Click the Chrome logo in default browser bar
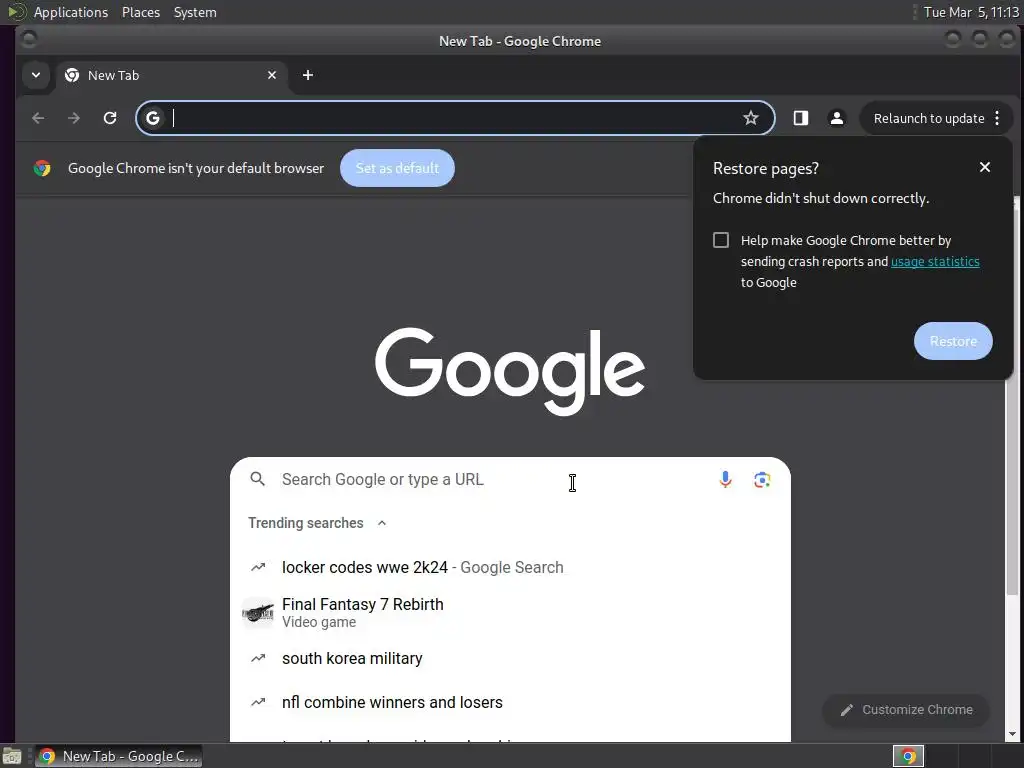1024x768 pixels. 42,168
